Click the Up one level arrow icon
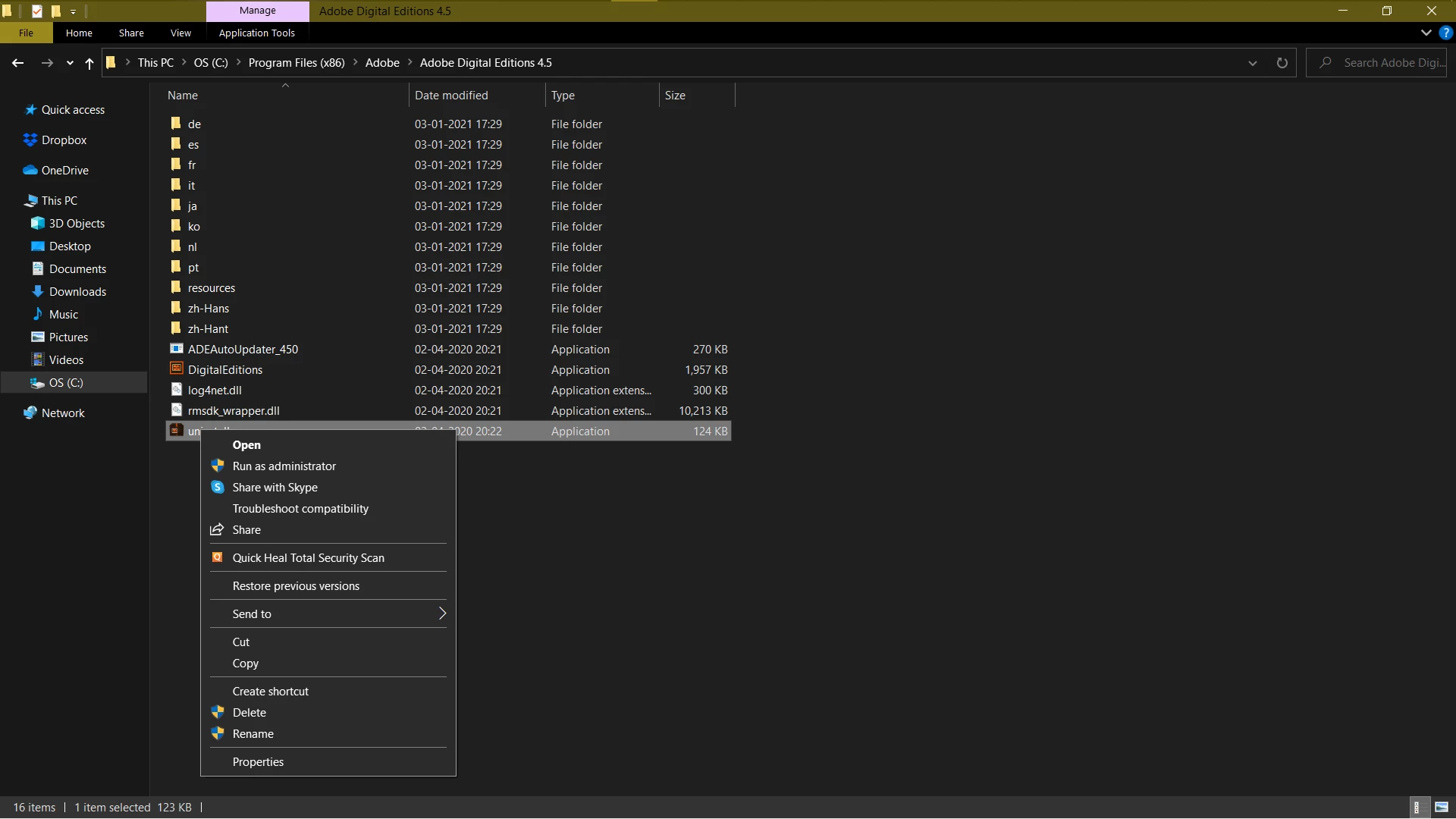The image size is (1456, 819). click(89, 64)
